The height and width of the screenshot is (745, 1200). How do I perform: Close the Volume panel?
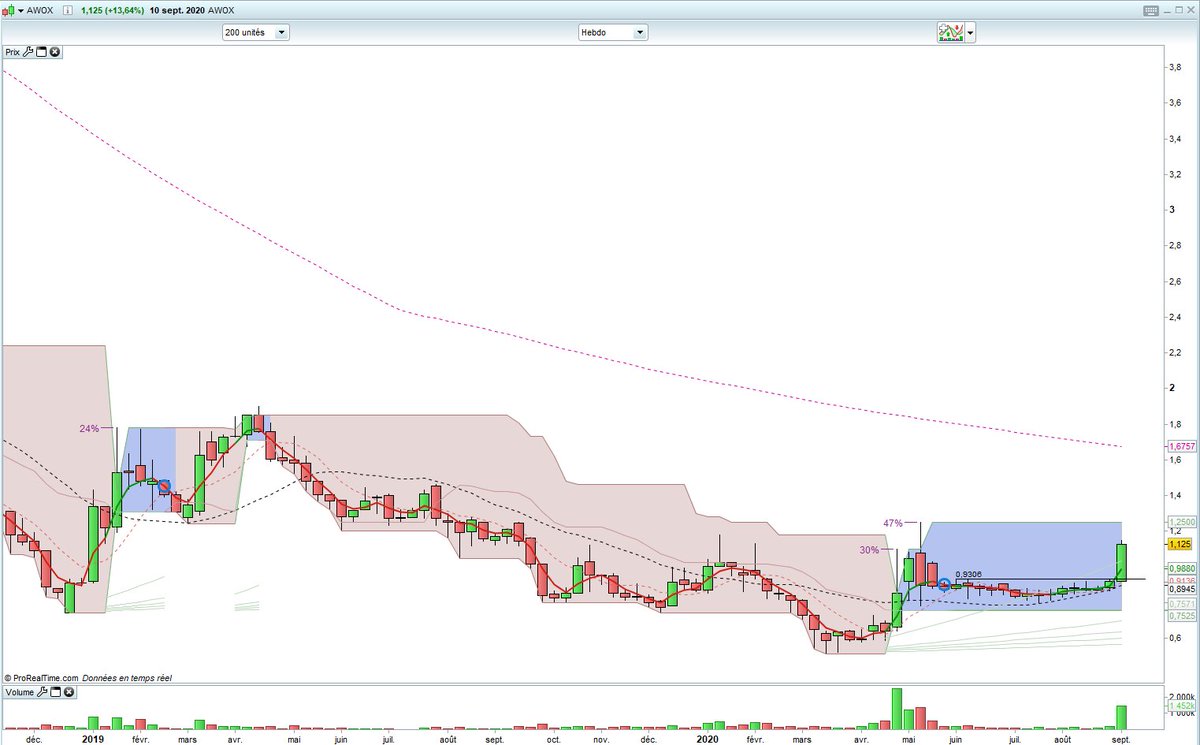click(69, 692)
